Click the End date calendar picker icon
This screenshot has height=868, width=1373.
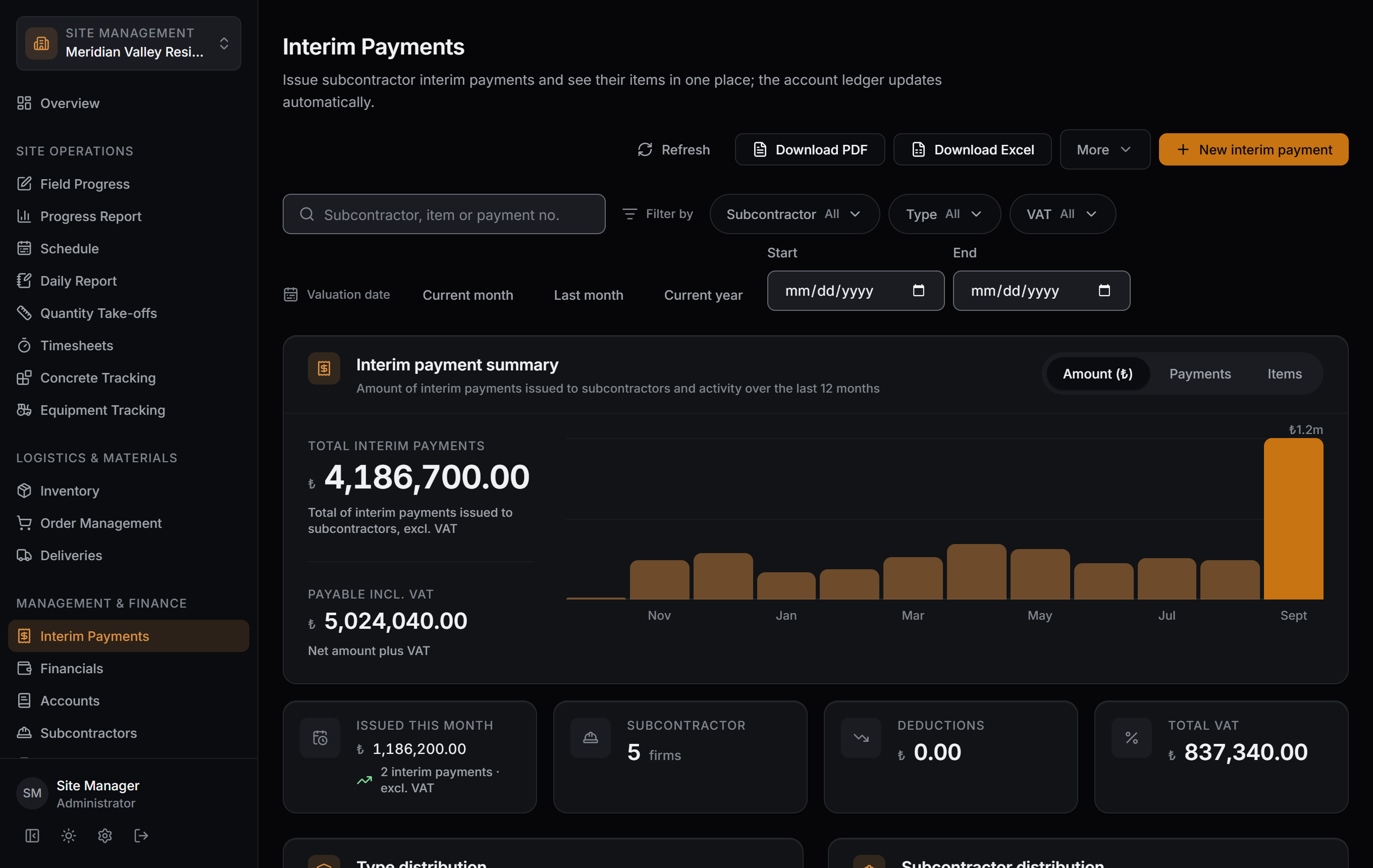point(1104,291)
